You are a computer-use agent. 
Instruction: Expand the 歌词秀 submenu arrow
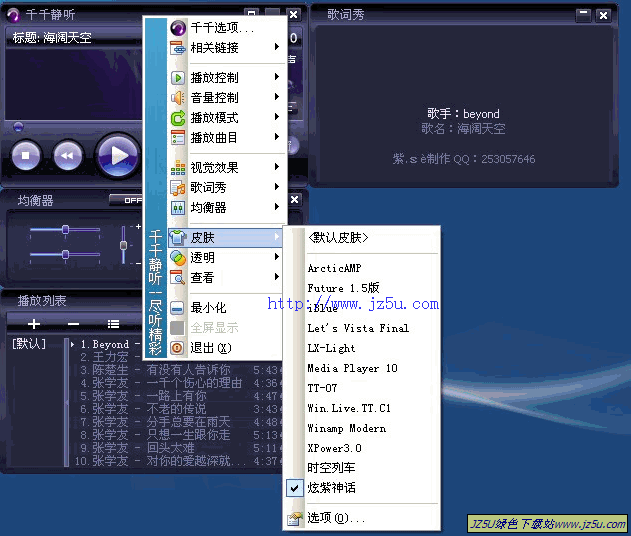tap(276, 187)
